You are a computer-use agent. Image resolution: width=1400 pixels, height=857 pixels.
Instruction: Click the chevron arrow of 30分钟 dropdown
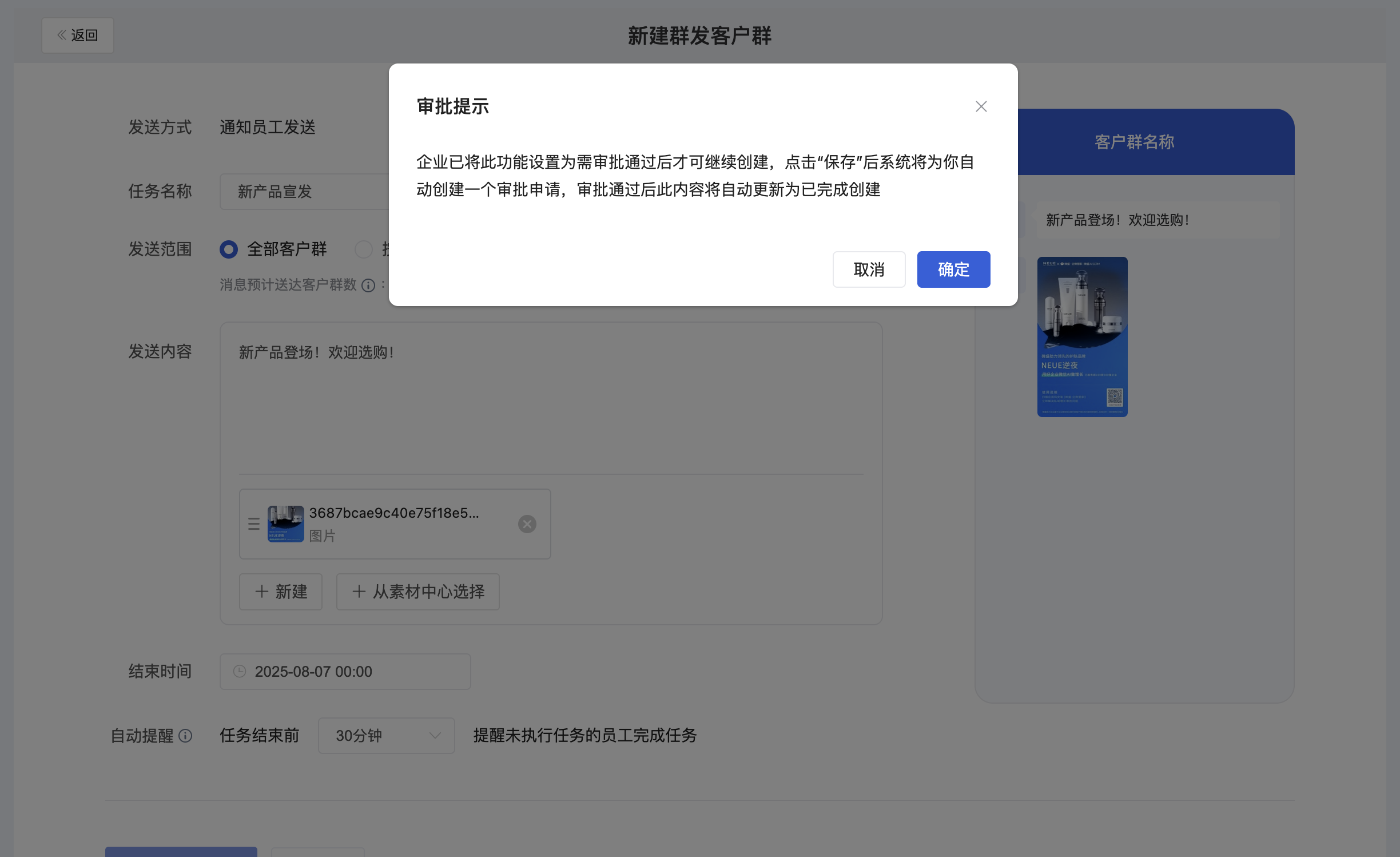coord(435,736)
